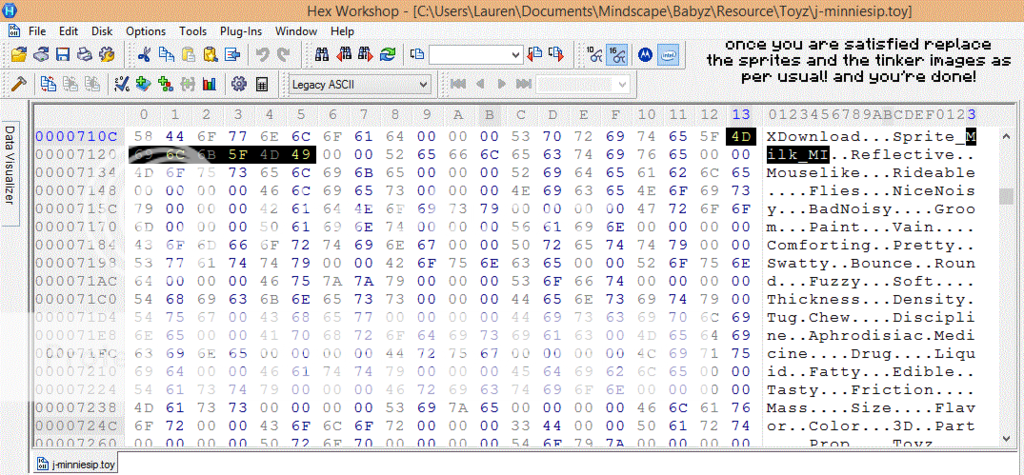The height and width of the screenshot is (475, 1024).
Task: Click the document icon in the menu bar
Action: 13,31
